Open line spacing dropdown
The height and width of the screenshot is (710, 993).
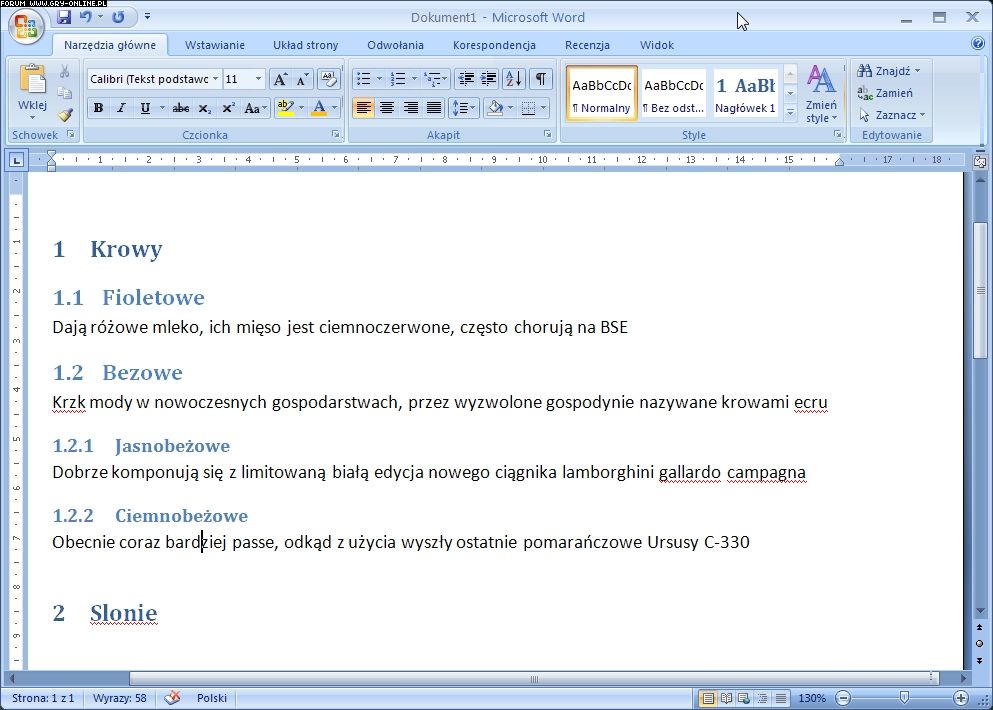pyautogui.click(x=464, y=108)
